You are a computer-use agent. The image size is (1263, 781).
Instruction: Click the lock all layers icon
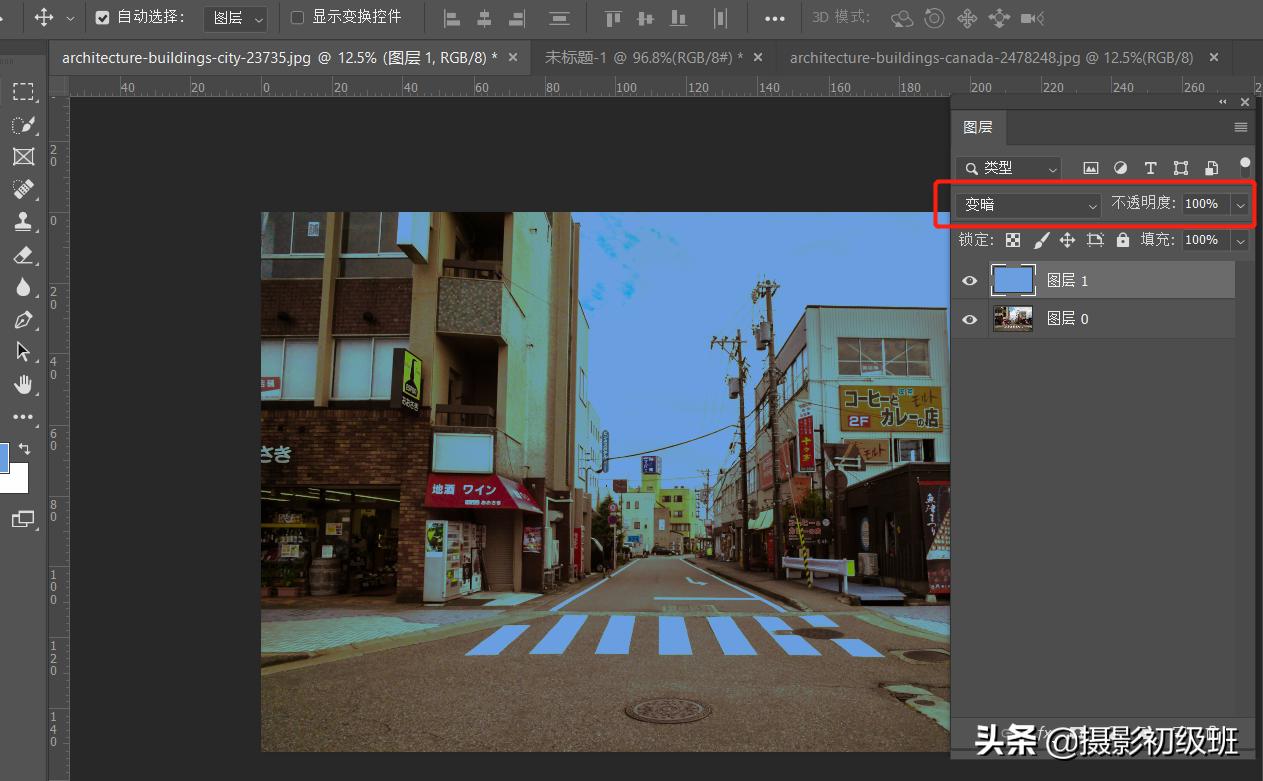tap(1122, 240)
